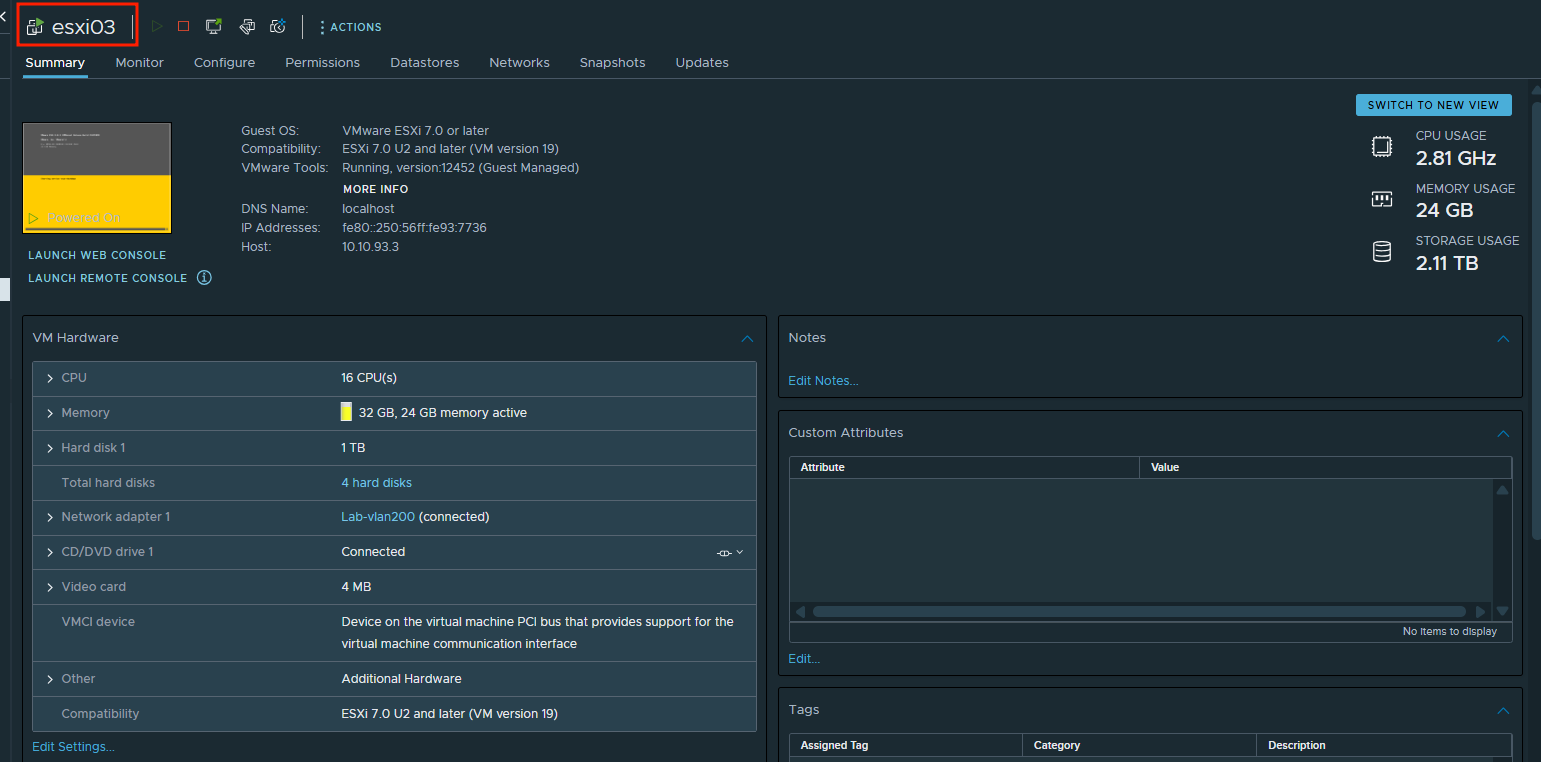Open the 4 hard disks link
Screen dimensions: 1541x762
pyautogui.click(x=376, y=483)
